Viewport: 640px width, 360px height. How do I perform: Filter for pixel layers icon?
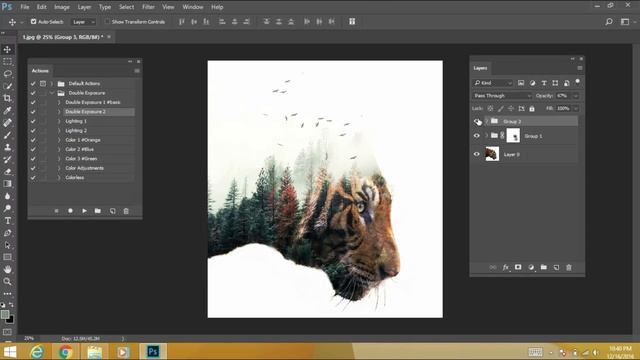521,83
